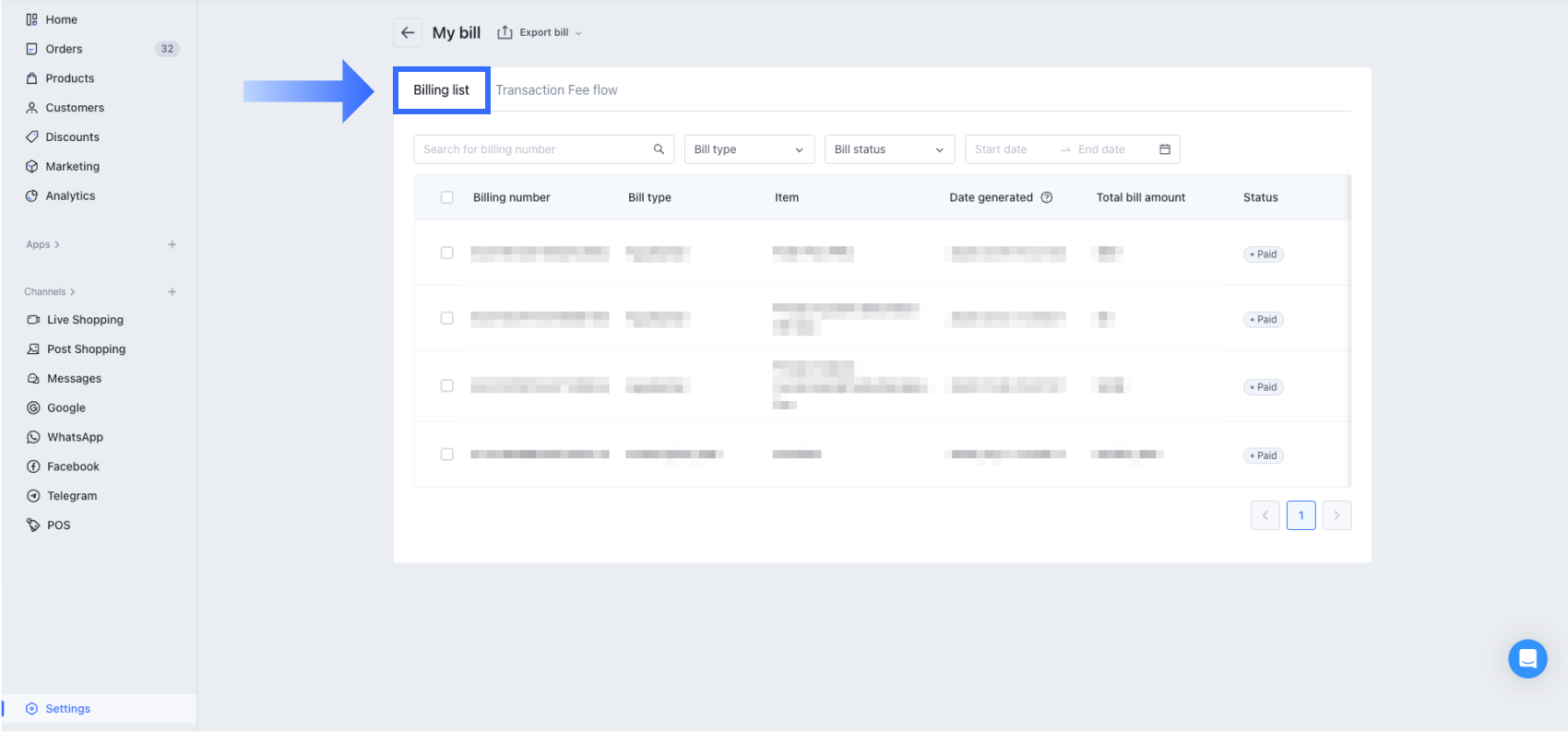The image size is (1568, 732).
Task: Click the Orders icon in sidebar
Action: coord(31,49)
